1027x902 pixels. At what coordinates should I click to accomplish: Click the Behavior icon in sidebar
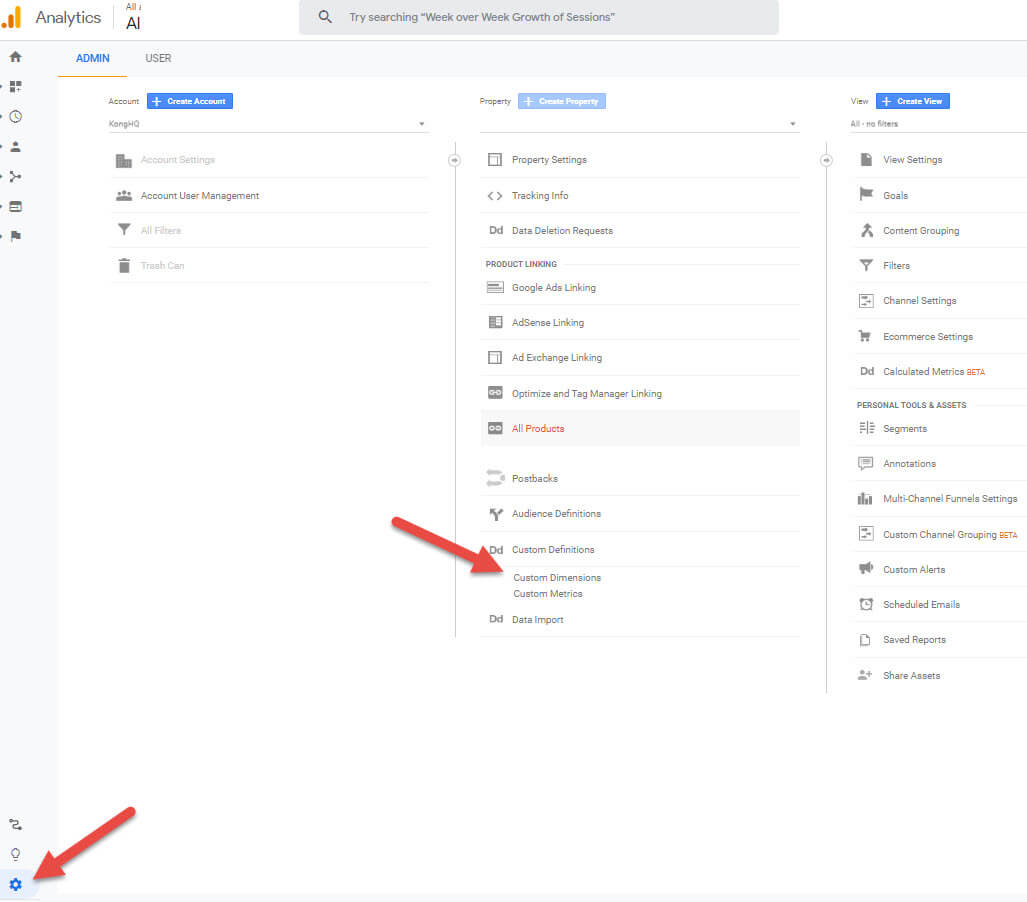click(15, 207)
